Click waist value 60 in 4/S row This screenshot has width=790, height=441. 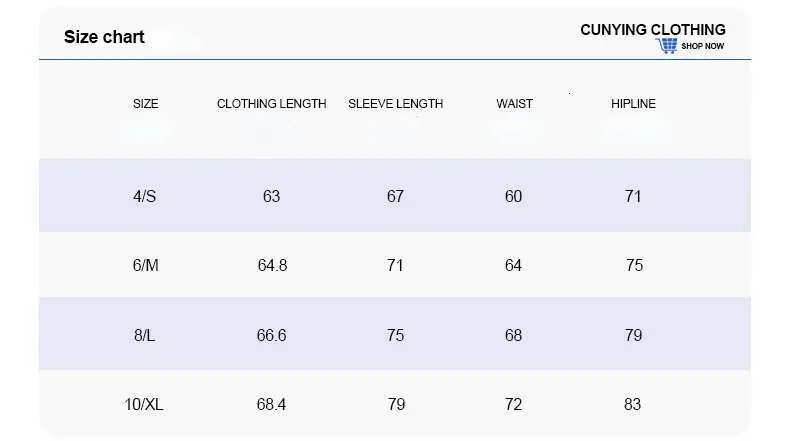click(x=513, y=196)
